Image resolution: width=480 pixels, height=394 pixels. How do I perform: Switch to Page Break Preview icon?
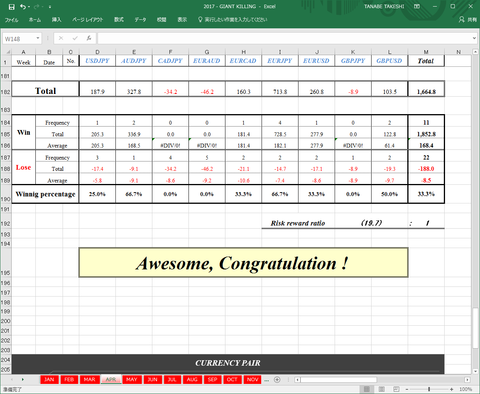coord(396,389)
